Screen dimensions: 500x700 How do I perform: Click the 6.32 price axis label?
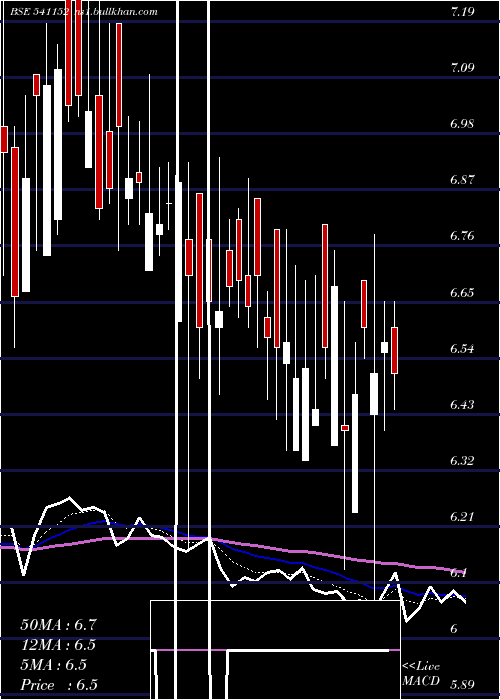click(x=462, y=461)
